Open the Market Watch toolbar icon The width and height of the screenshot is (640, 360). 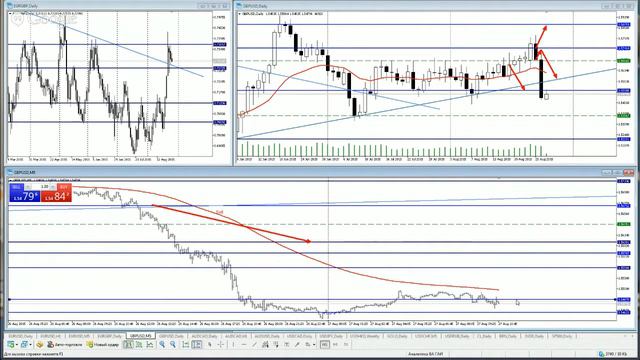tap(40, 344)
